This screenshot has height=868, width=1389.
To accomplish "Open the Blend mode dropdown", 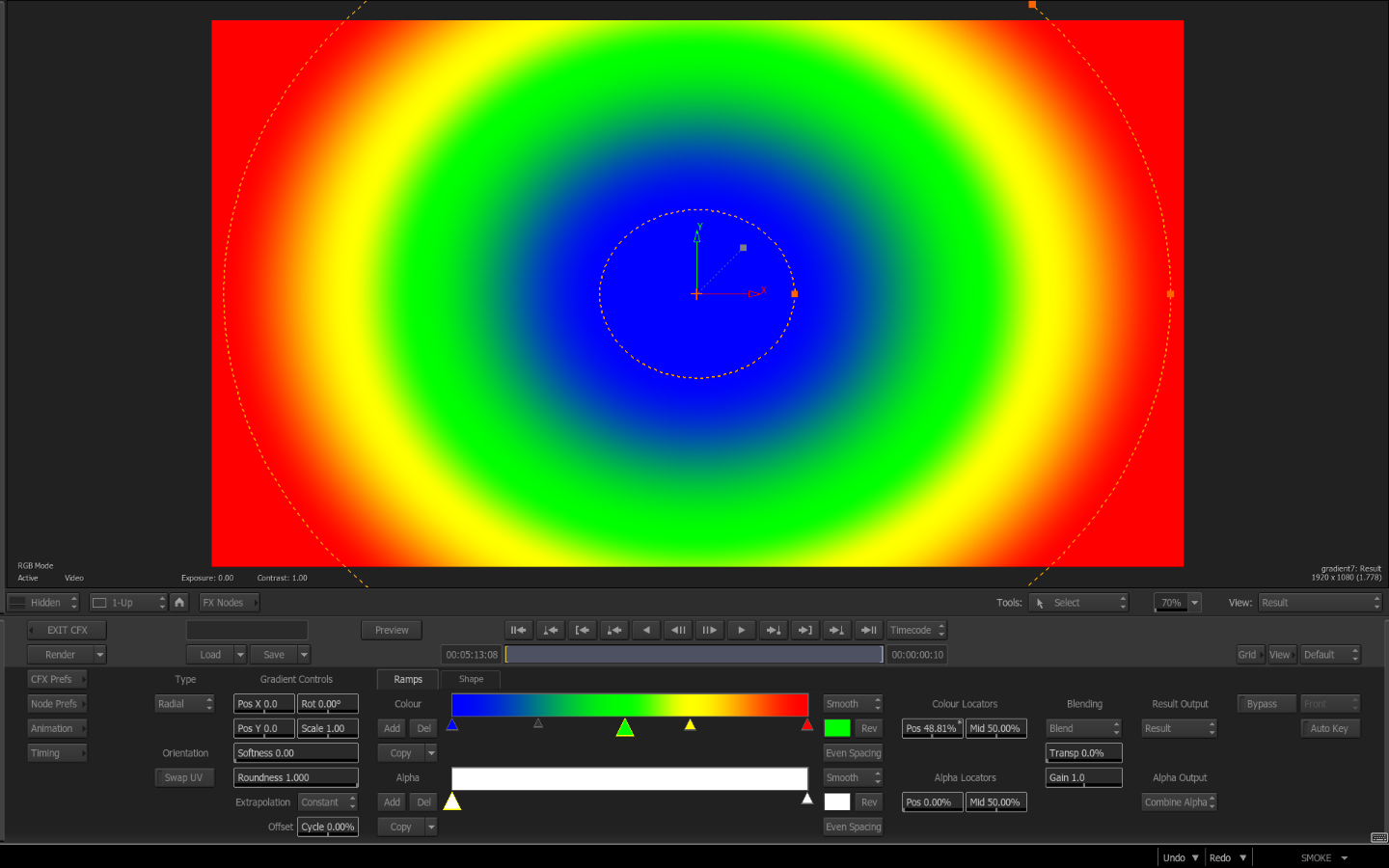I will [1083, 728].
